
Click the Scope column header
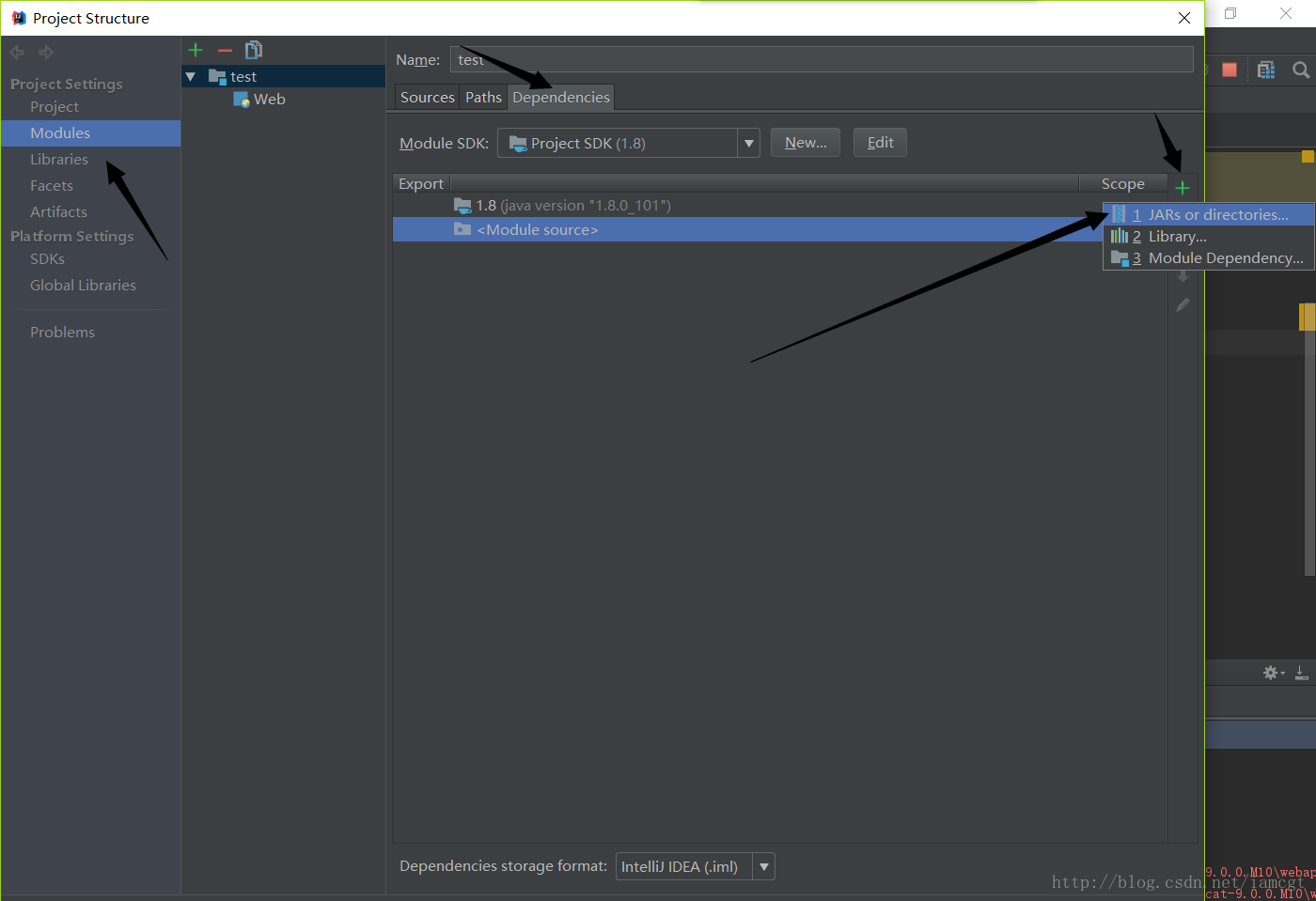[x=1122, y=183]
